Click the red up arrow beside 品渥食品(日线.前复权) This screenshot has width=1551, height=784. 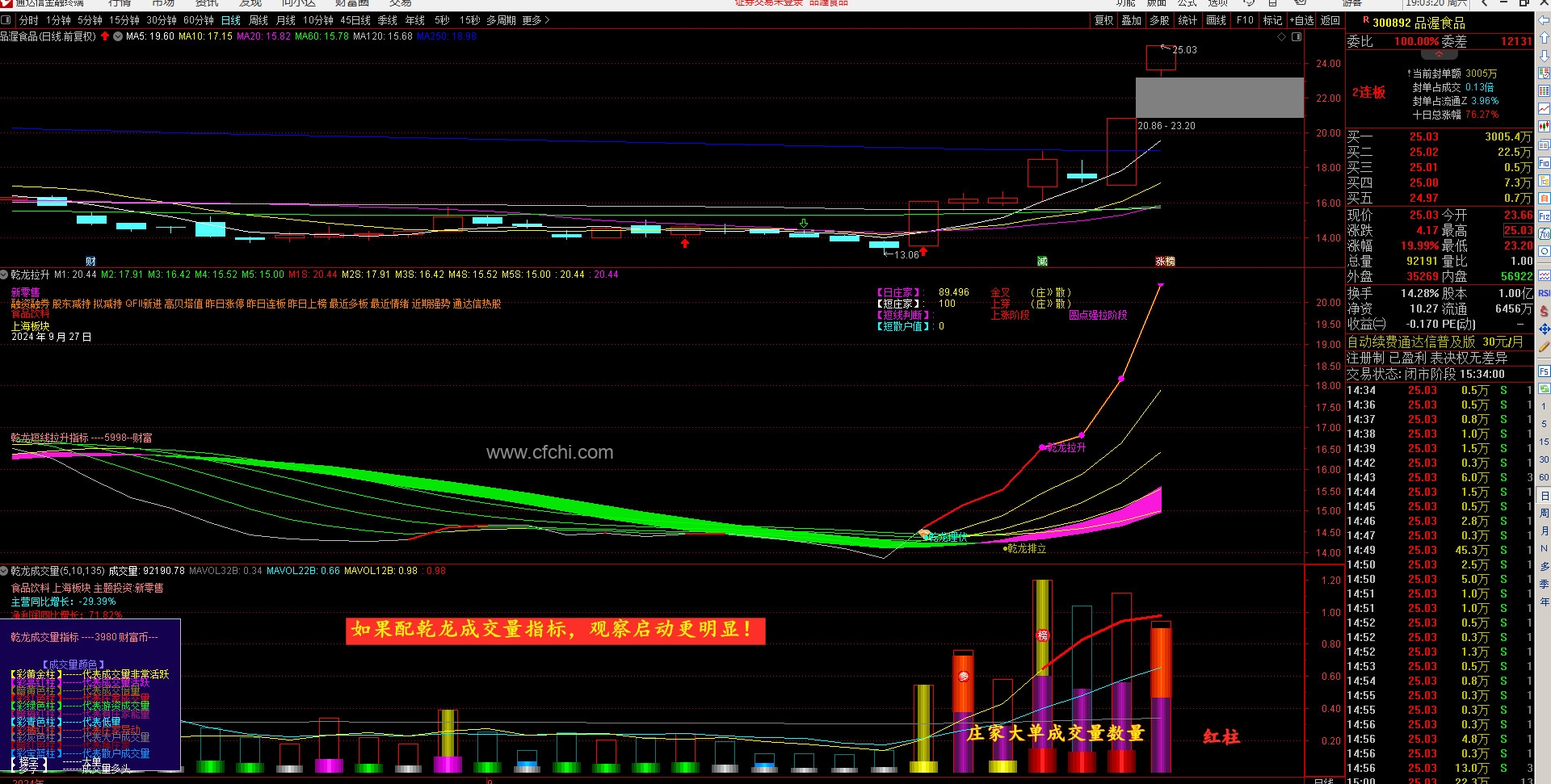[105, 36]
